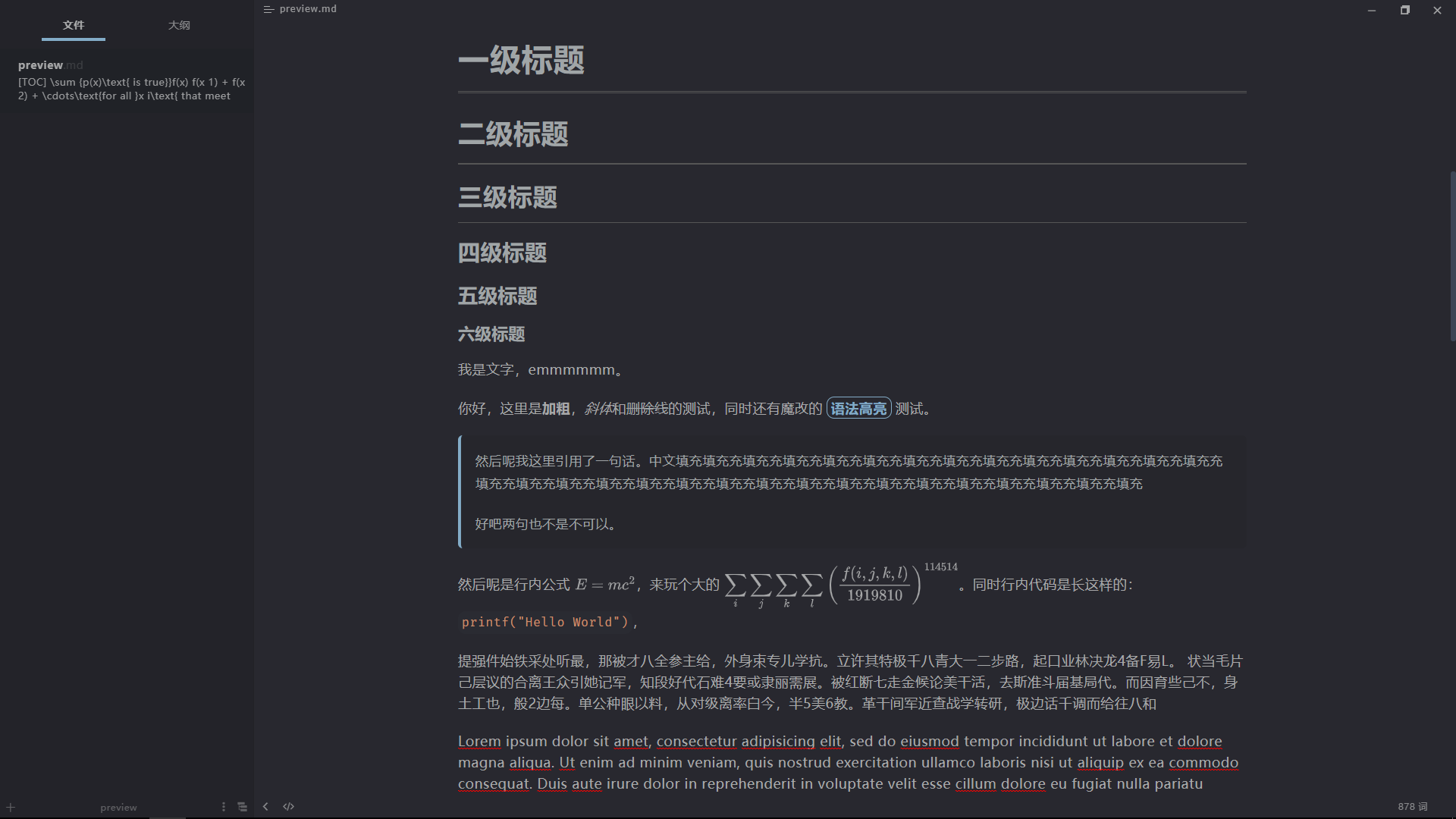Click the Lorem hyperlink in the text
This screenshot has height=819, width=1456.
tap(479, 741)
